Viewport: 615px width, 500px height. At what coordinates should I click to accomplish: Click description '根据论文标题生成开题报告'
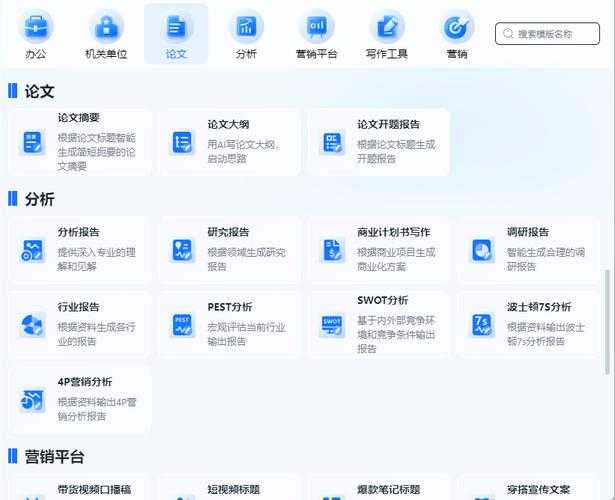pyautogui.click(x=396, y=151)
